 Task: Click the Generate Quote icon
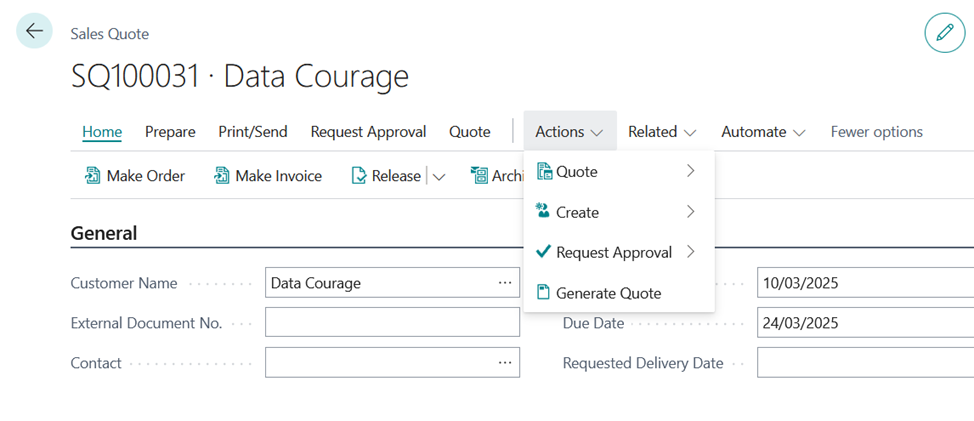(x=545, y=293)
